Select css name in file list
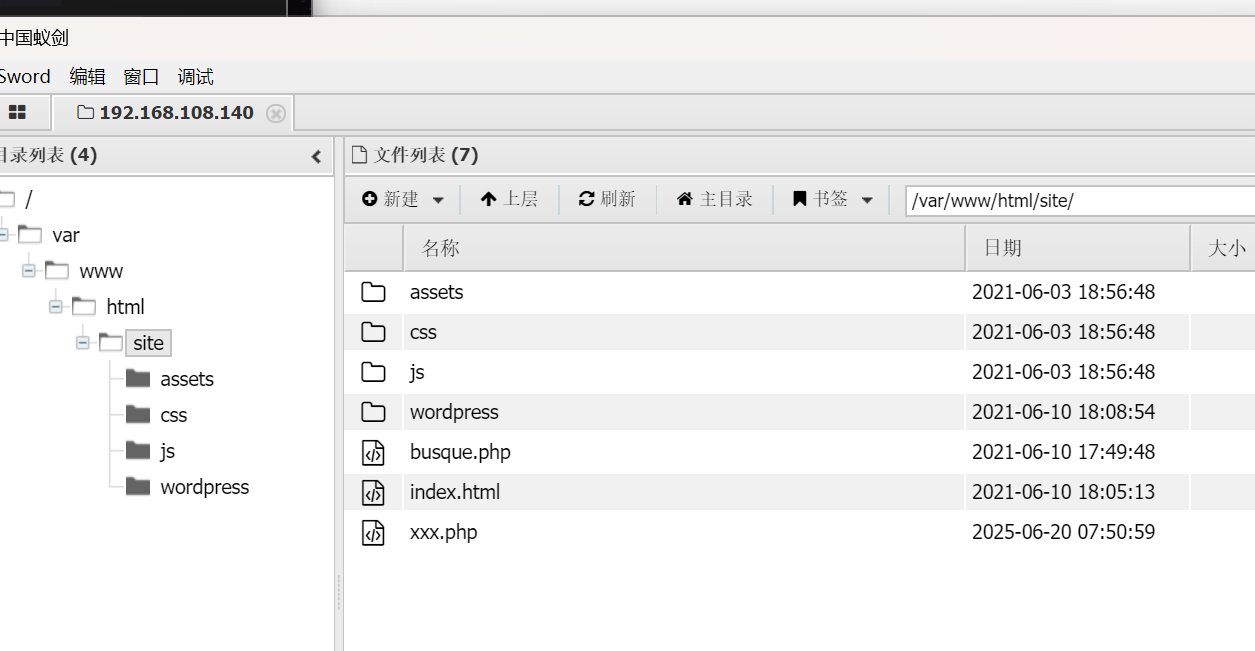This screenshot has width=1255, height=651. (423, 332)
